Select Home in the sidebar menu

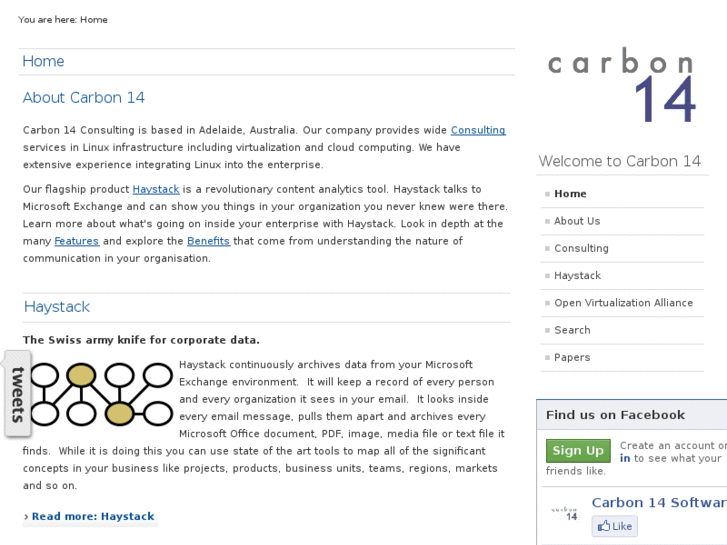tap(570, 194)
